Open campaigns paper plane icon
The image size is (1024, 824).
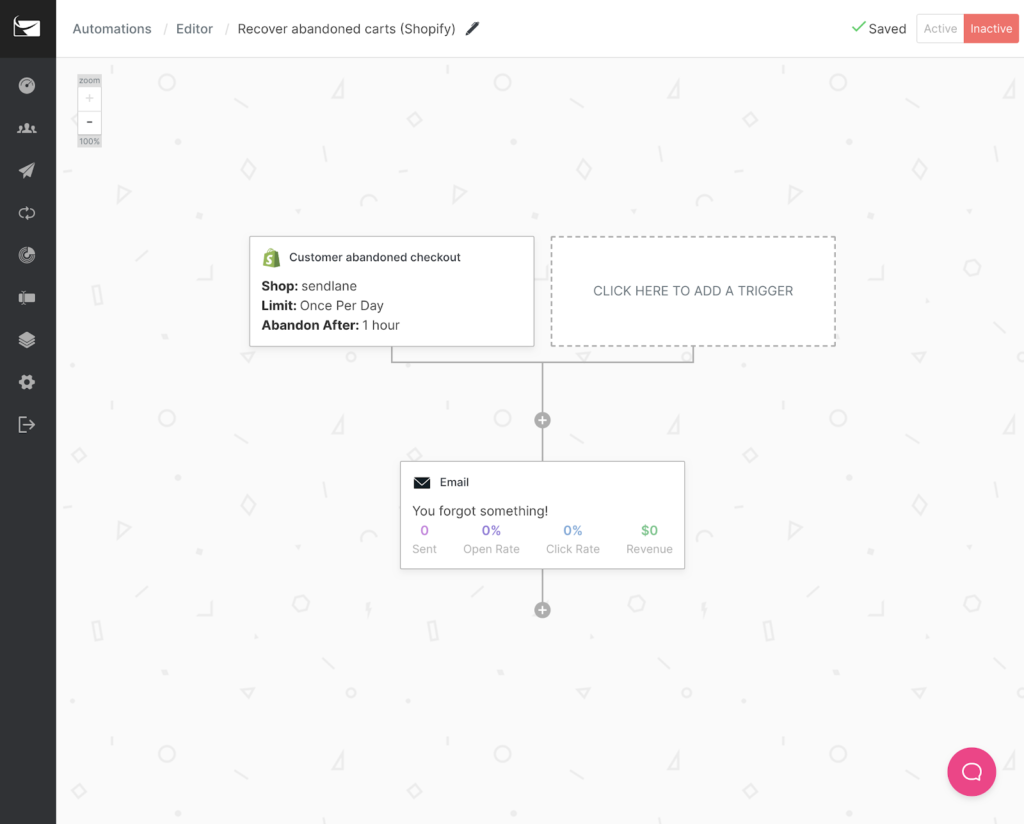click(x=27, y=170)
